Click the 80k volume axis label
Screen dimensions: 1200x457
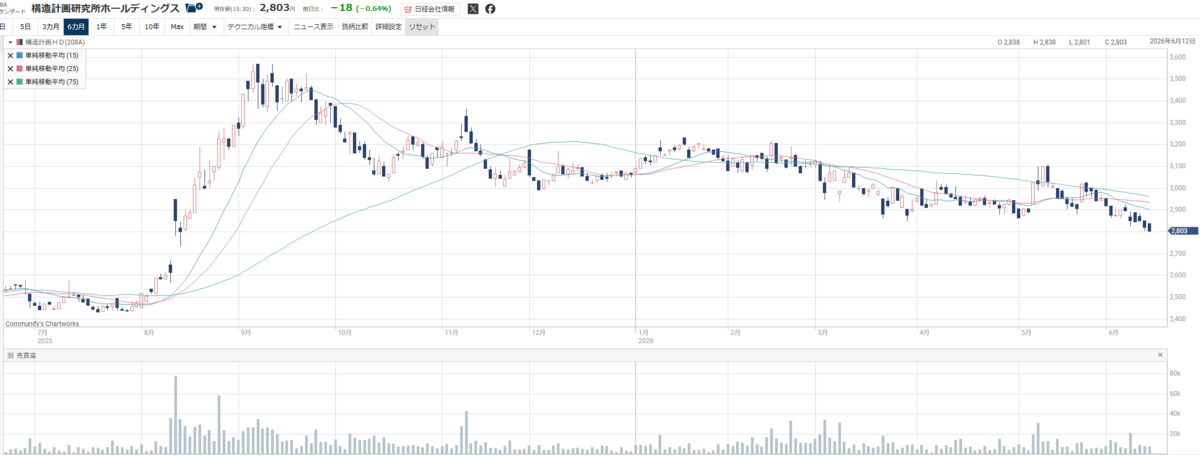[x=1175, y=372]
